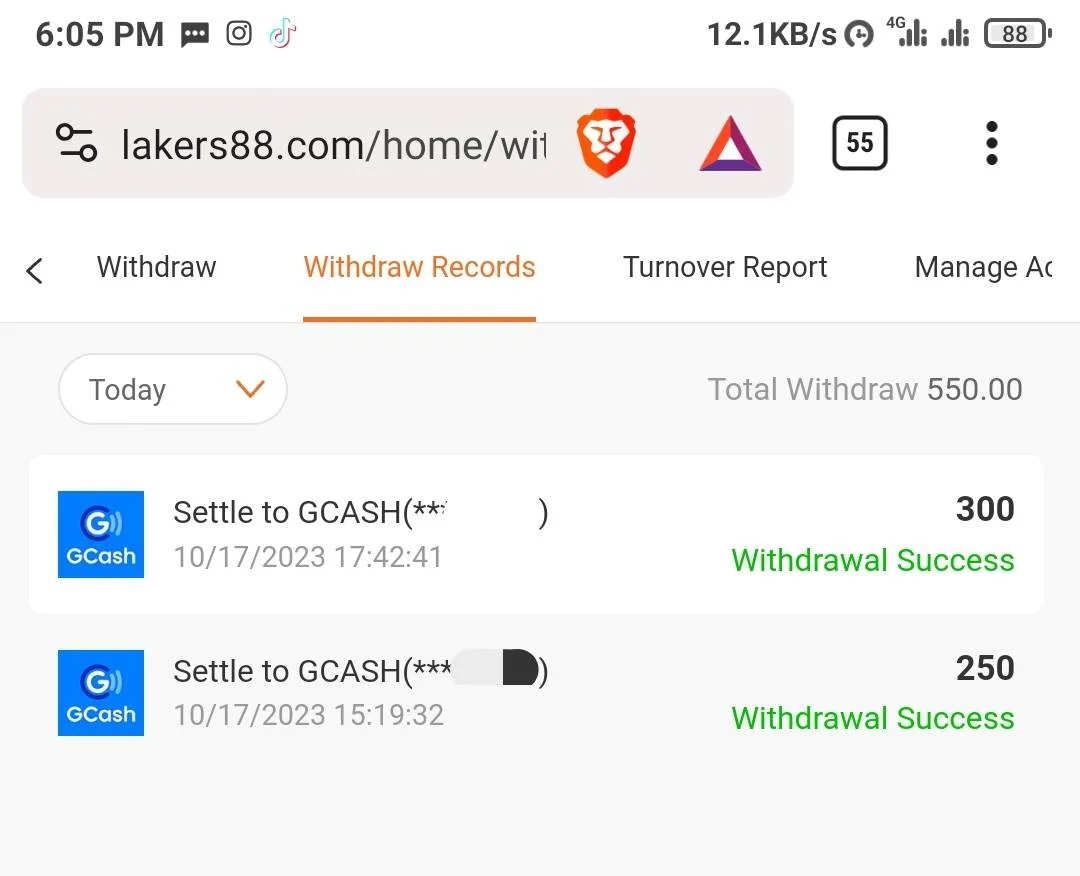Go back using the left chevron arrow
The height and width of the screenshot is (876, 1080).
click(34, 270)
